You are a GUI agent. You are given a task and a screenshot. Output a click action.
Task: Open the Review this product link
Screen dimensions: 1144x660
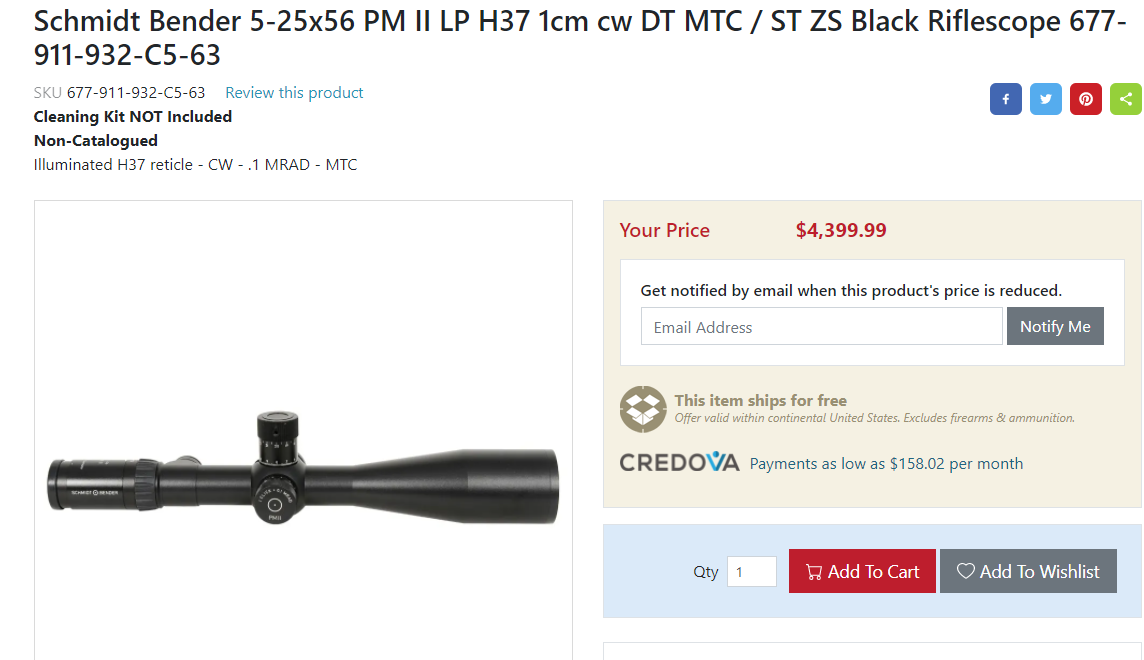294,93
